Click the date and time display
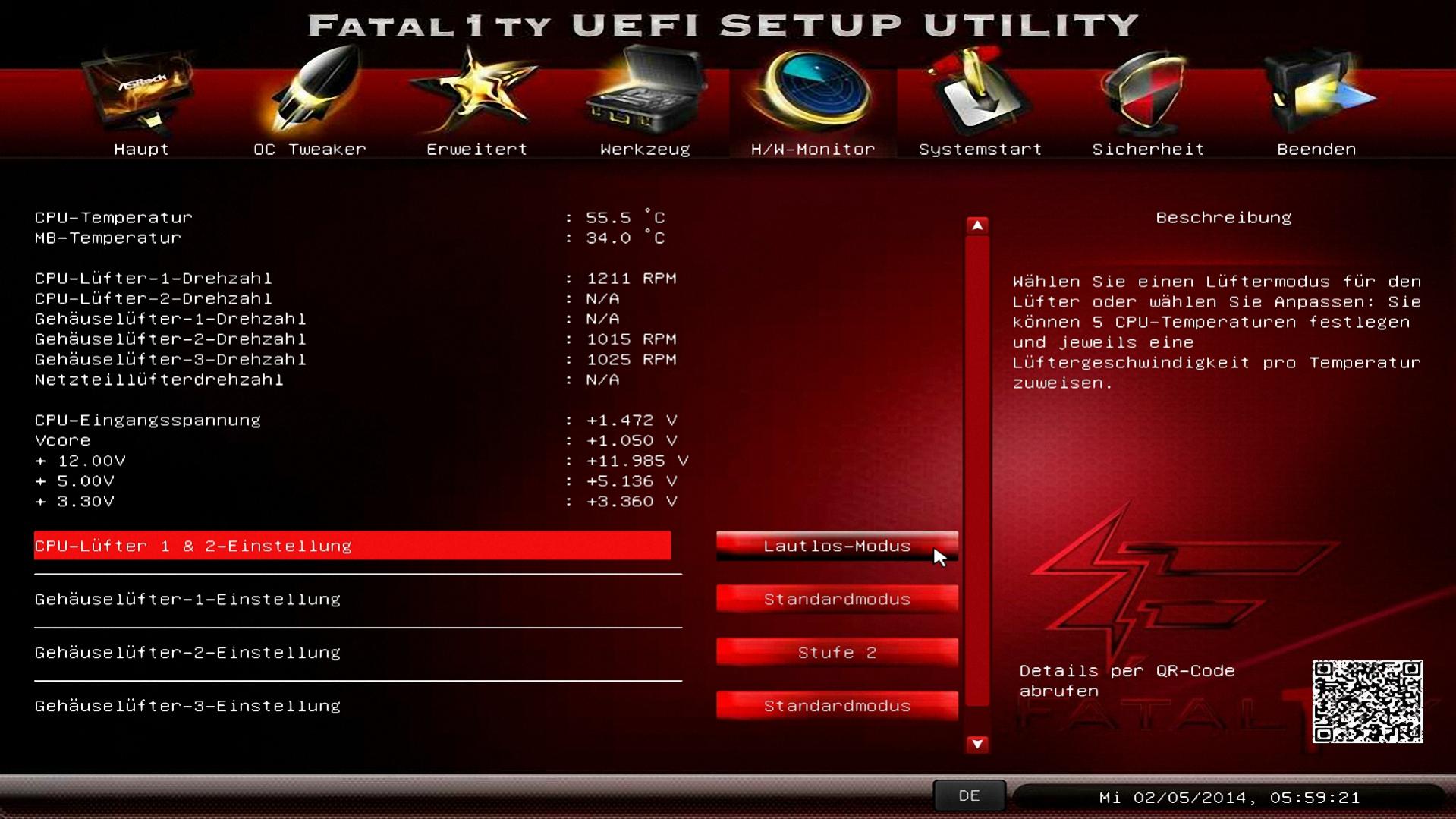 pyautogui.click(x=1229, y=798)
